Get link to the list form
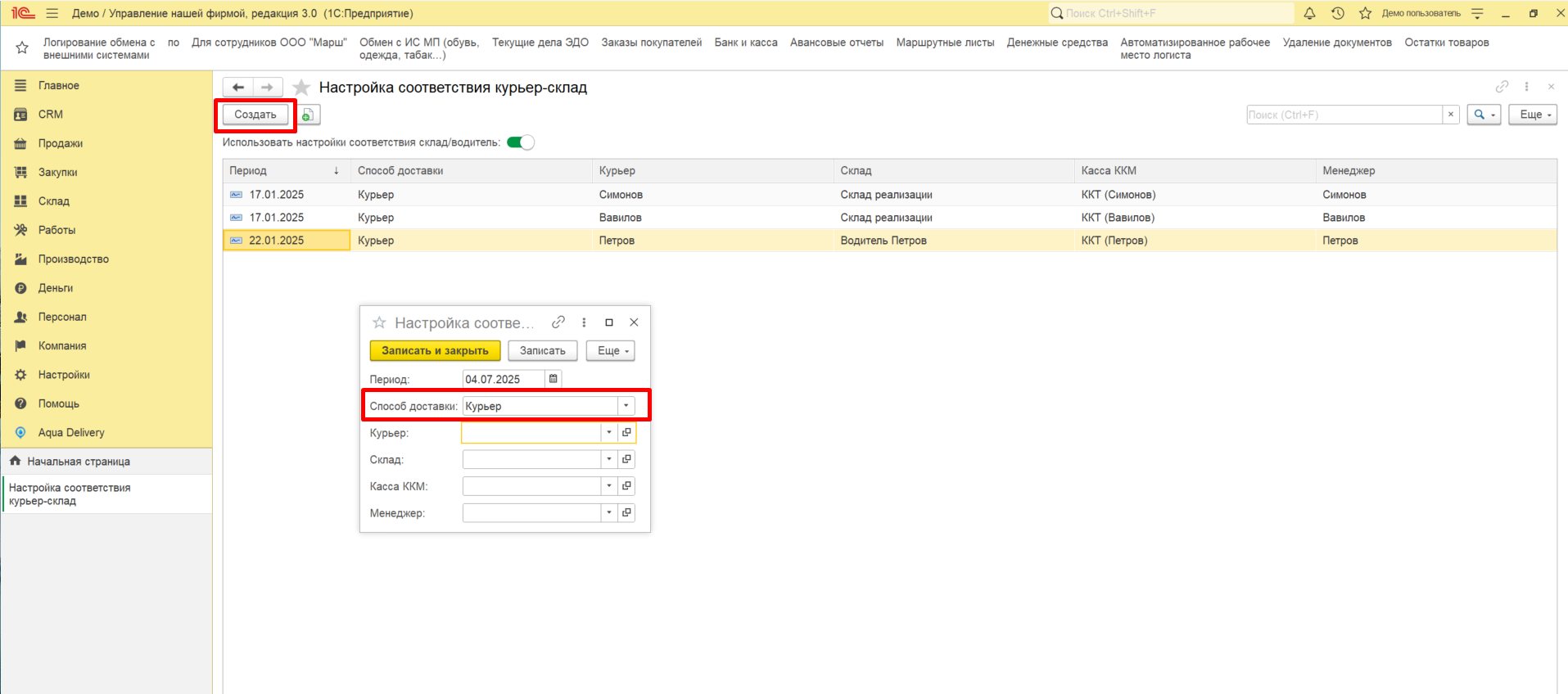This screenshot has height=694, width=1568. point(1502,87)
